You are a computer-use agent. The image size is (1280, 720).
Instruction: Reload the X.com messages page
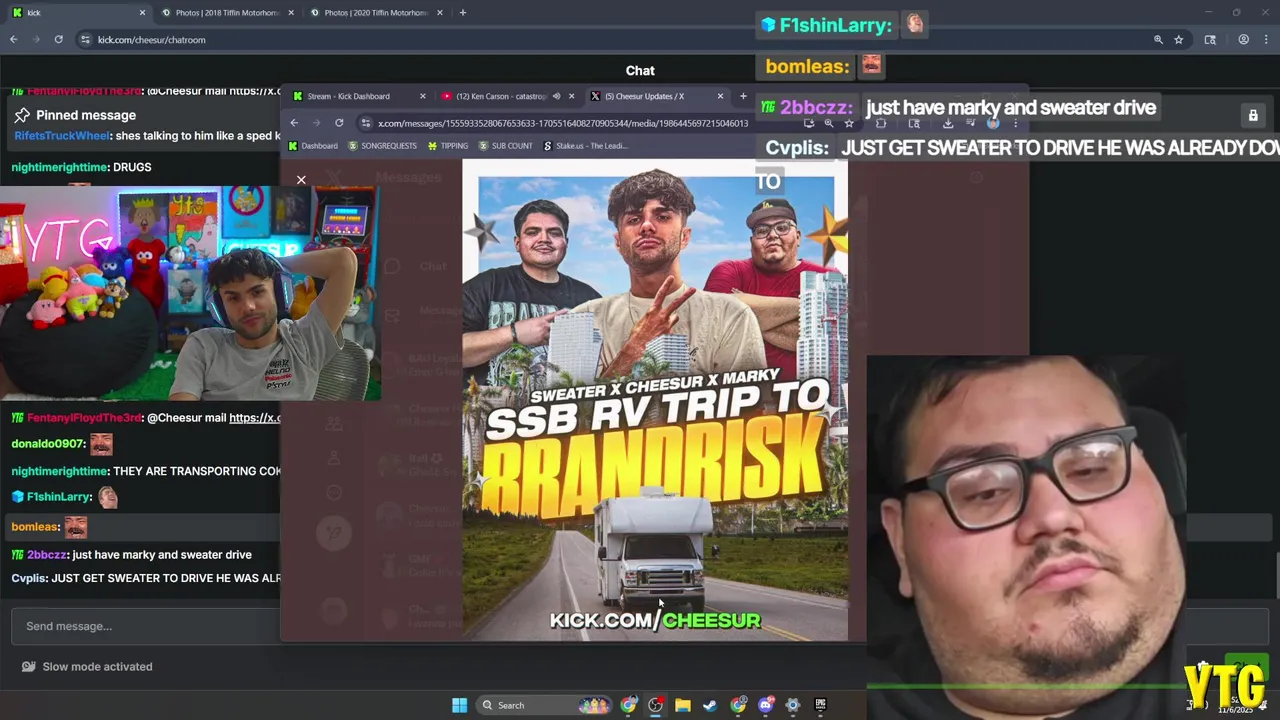point(339,123)
